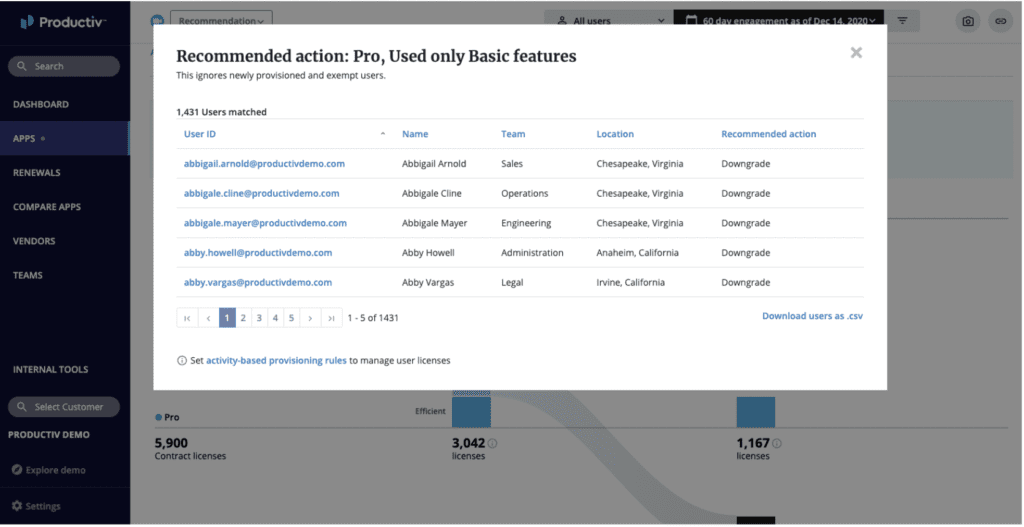Open activity-based provisioning rules link

click(x=276, y=360)
